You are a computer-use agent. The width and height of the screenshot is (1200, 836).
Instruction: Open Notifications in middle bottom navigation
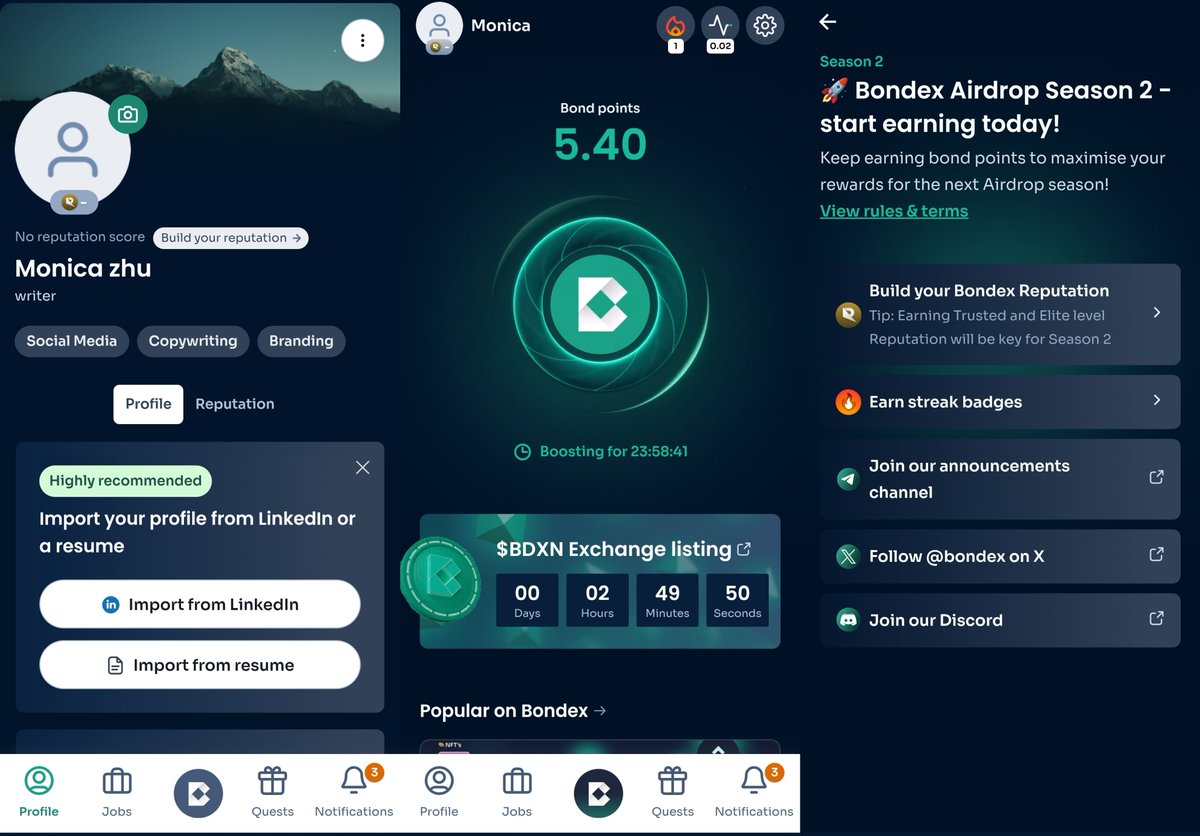click(754, 792)
